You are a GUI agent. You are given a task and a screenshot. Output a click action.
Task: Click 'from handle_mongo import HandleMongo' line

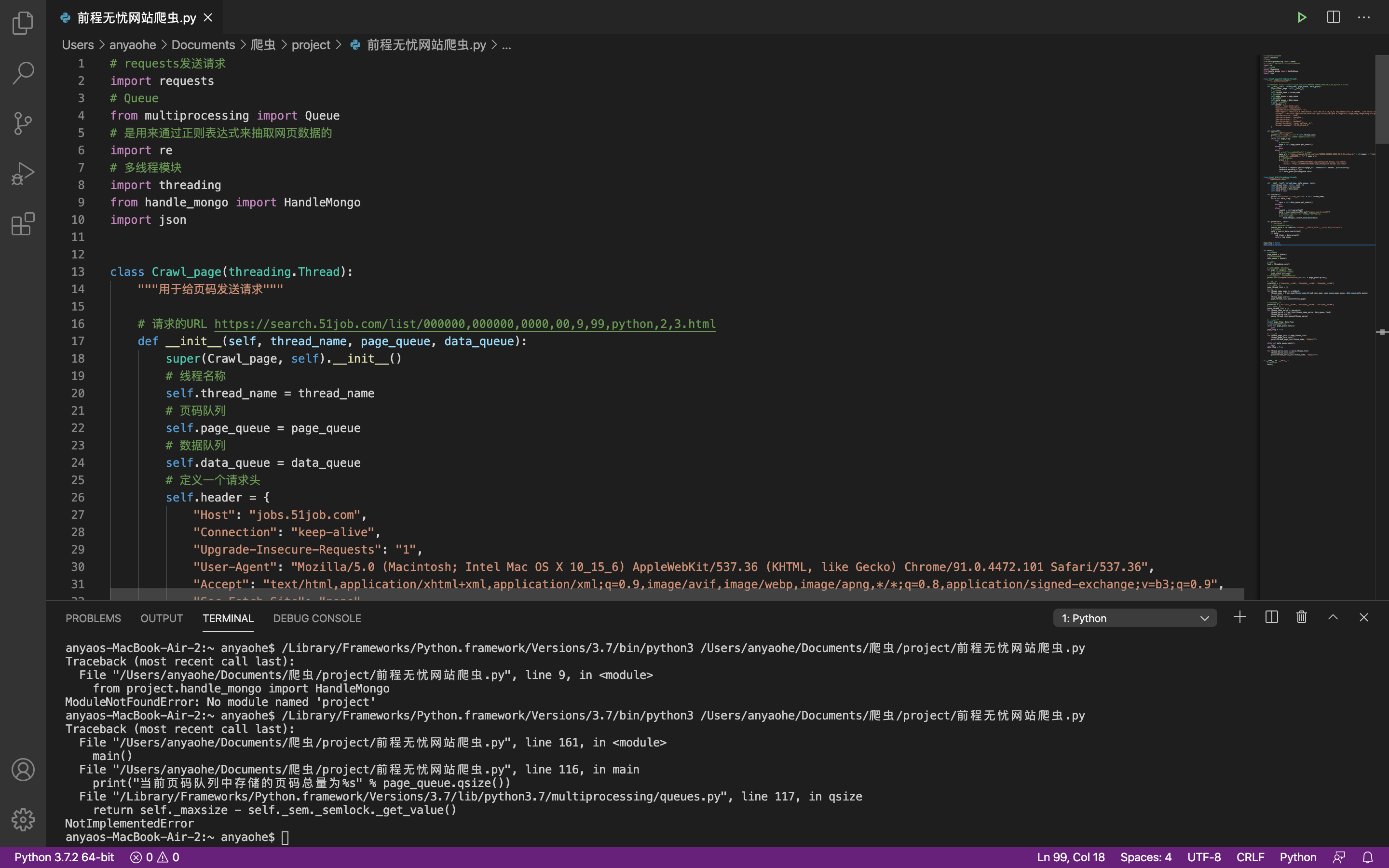pyautogui.click(x=235, y=202)
